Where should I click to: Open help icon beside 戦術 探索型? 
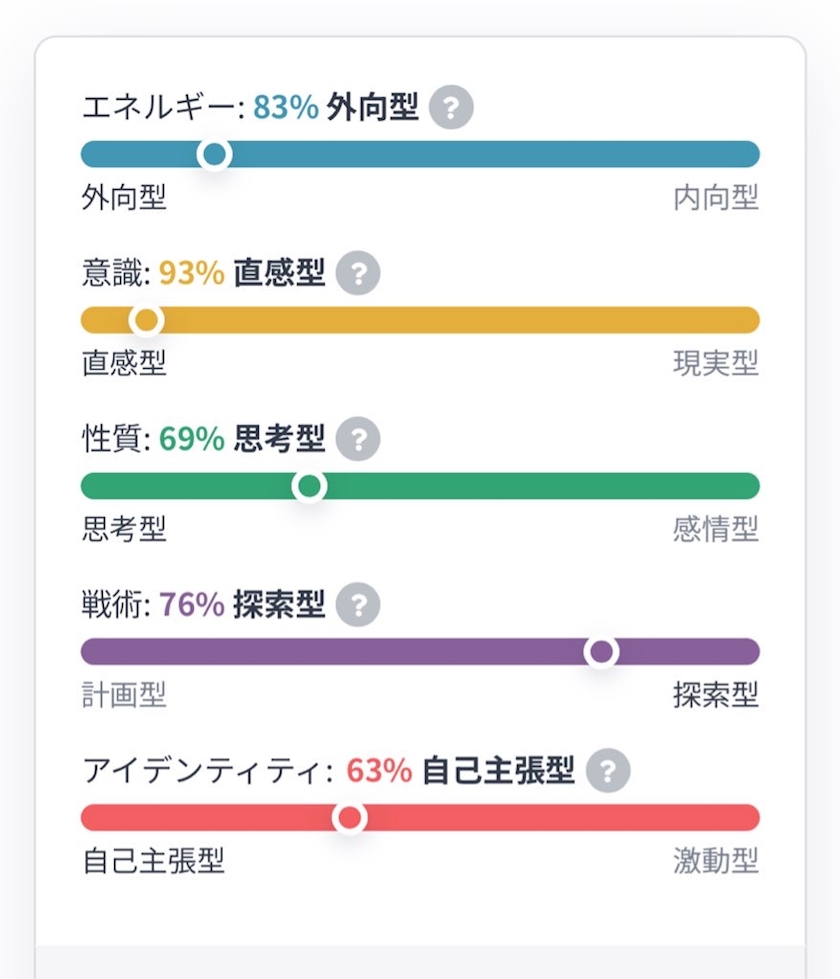(358, 604)
